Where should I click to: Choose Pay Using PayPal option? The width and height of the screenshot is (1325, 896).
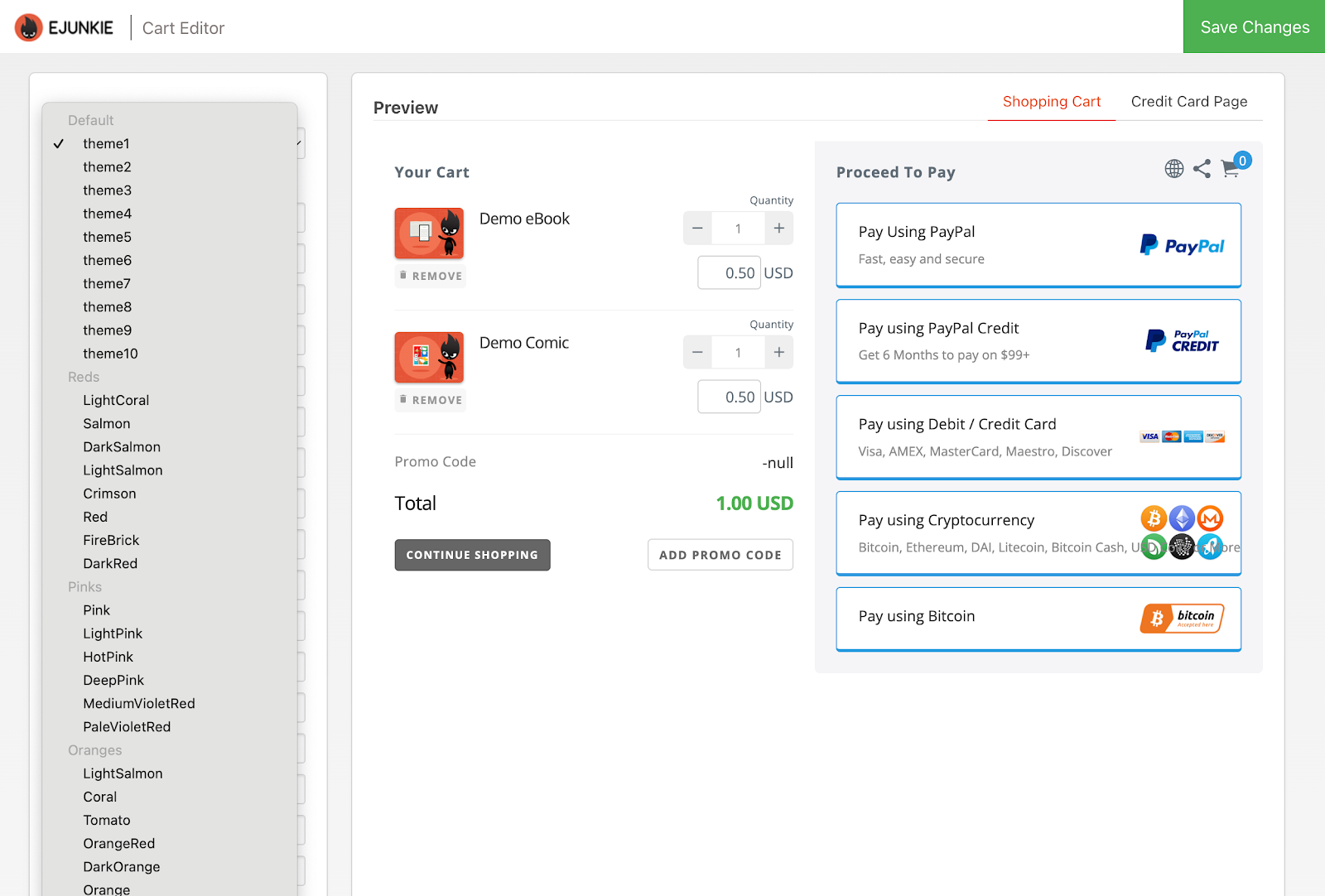click(1038, 245)
